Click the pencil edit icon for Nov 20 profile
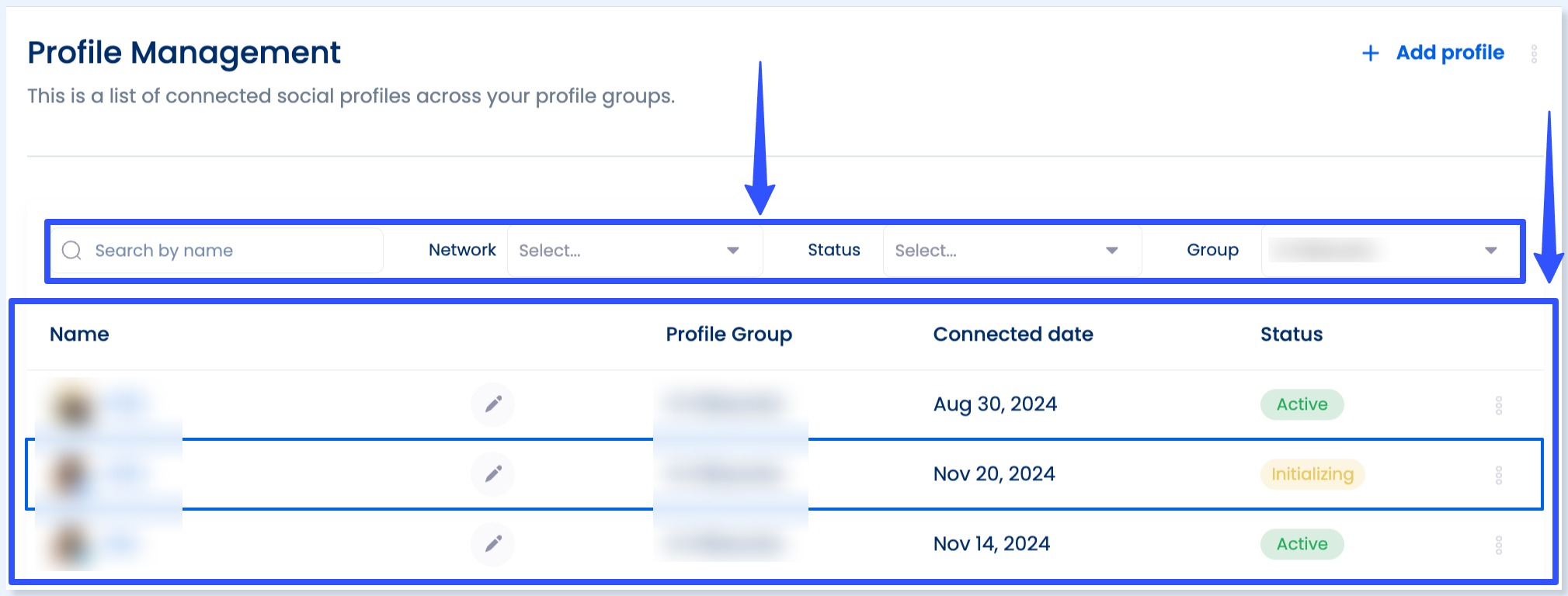Image resolution: width=1568 pixels, height=596 pixels. pos(493,474)
